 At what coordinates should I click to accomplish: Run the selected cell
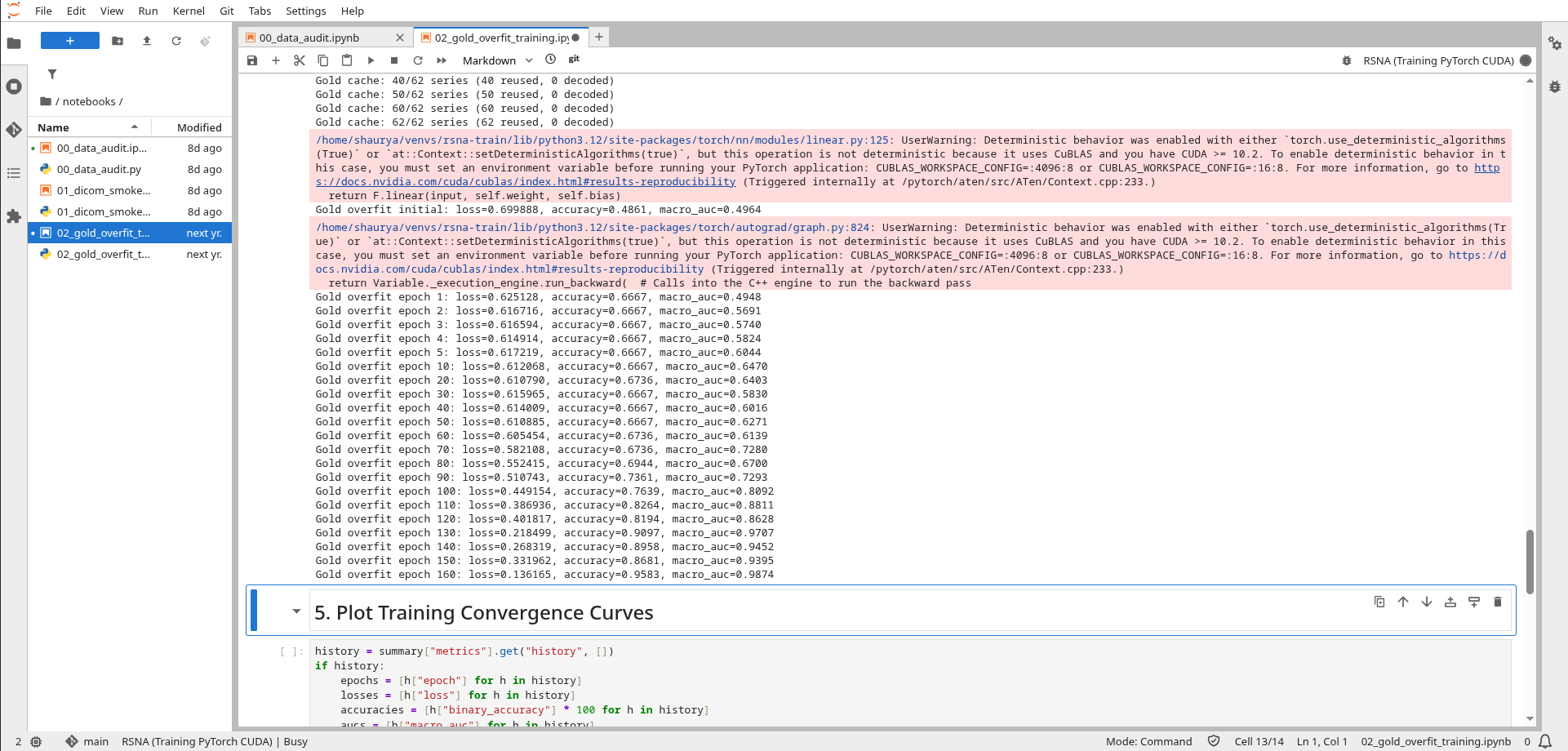(x=371, y=60)
